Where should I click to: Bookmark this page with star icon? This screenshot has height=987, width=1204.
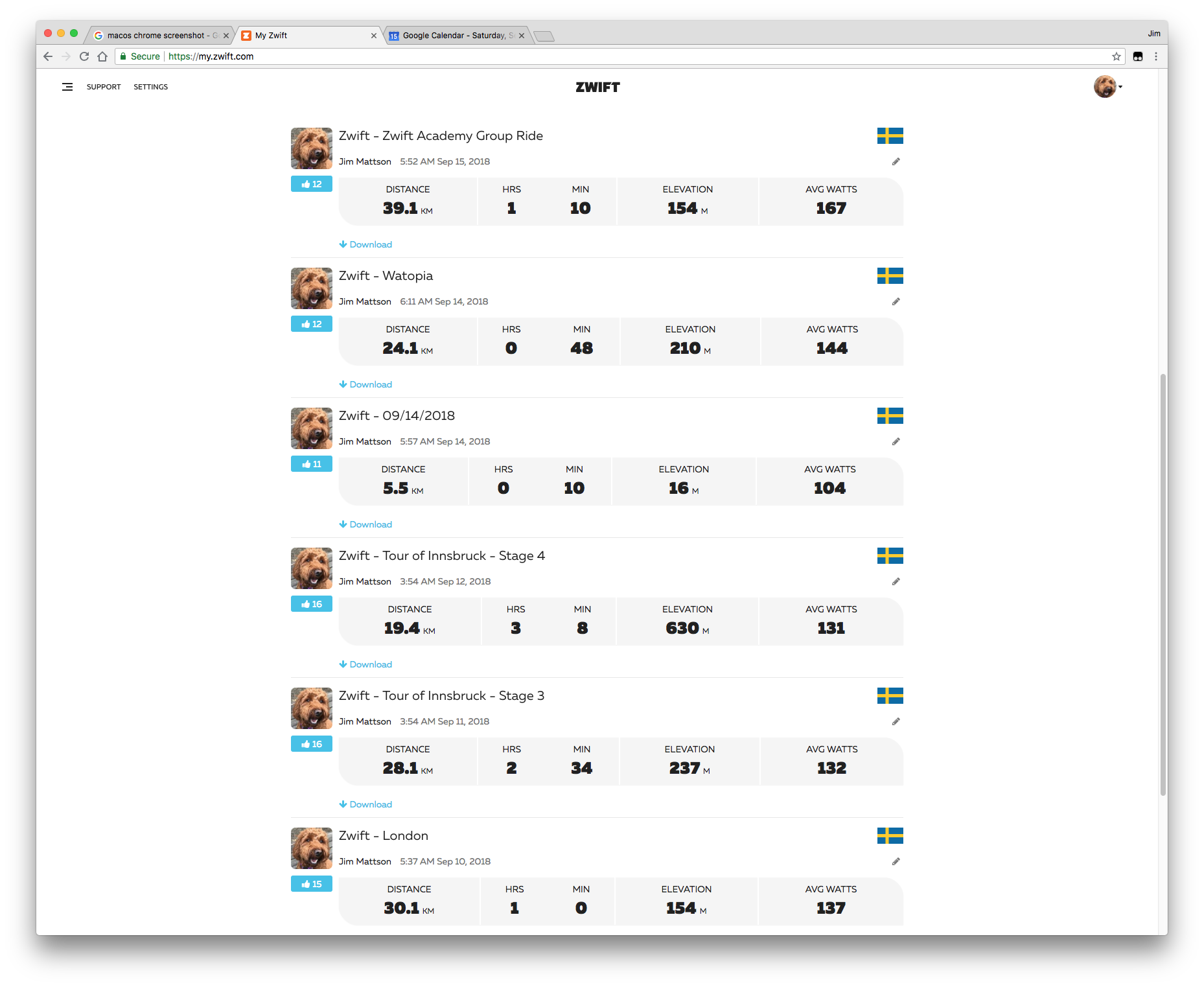point(1117,56)
